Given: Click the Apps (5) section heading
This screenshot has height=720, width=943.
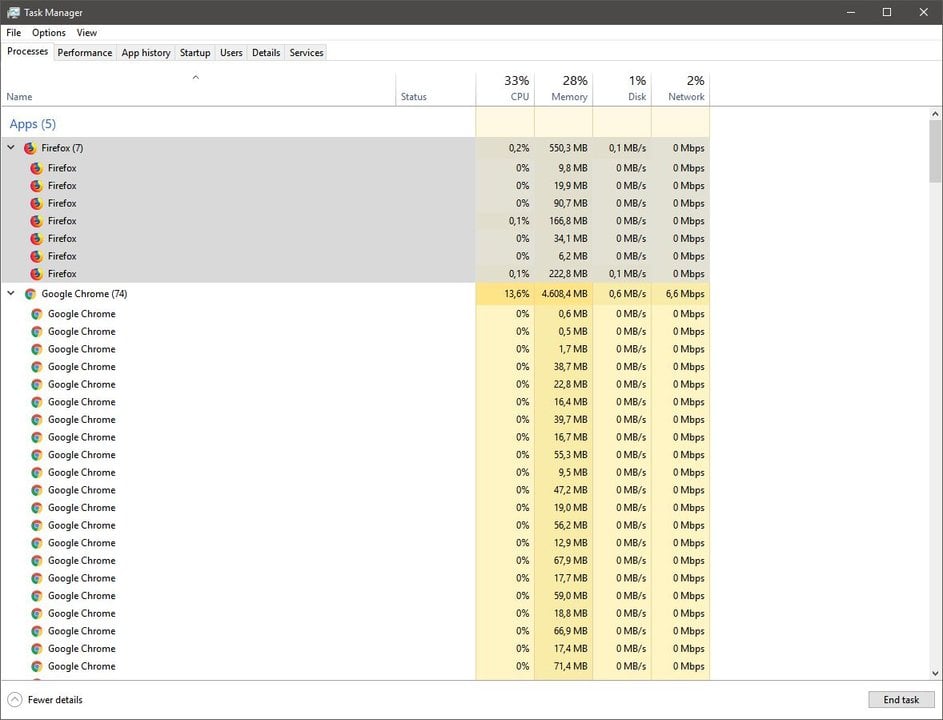Looking at the screenshot, I should coord(32,124).
